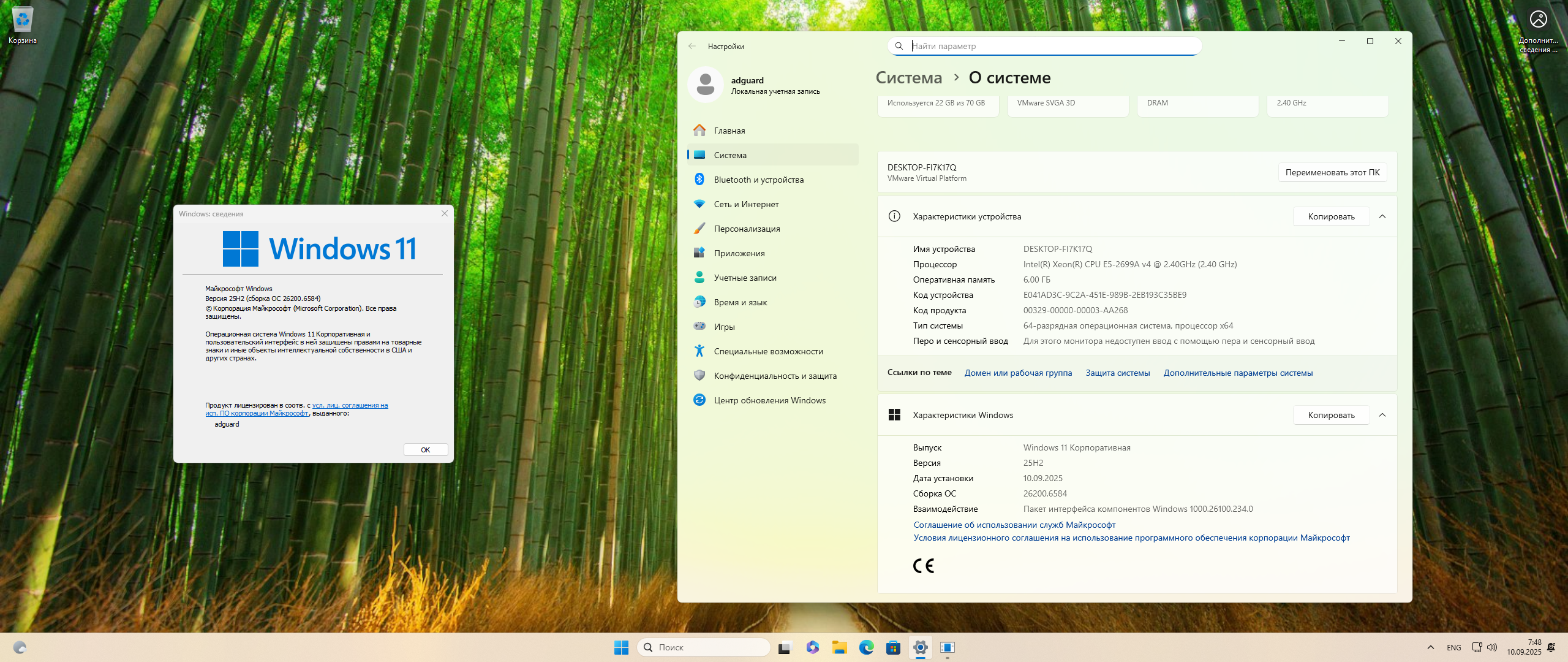This screenshot has height=662, width=1568.
Task: Click the Время и язык clock icon
Action: 699,302
